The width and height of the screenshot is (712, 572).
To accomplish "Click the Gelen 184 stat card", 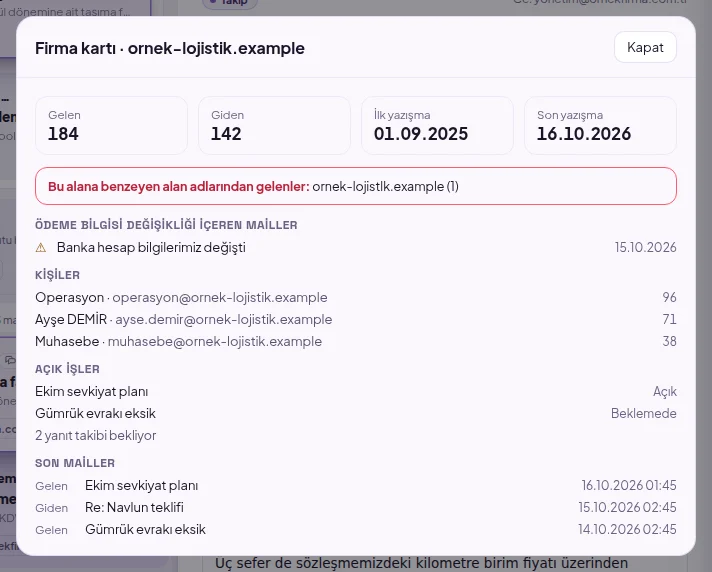I will click(111, 125).
